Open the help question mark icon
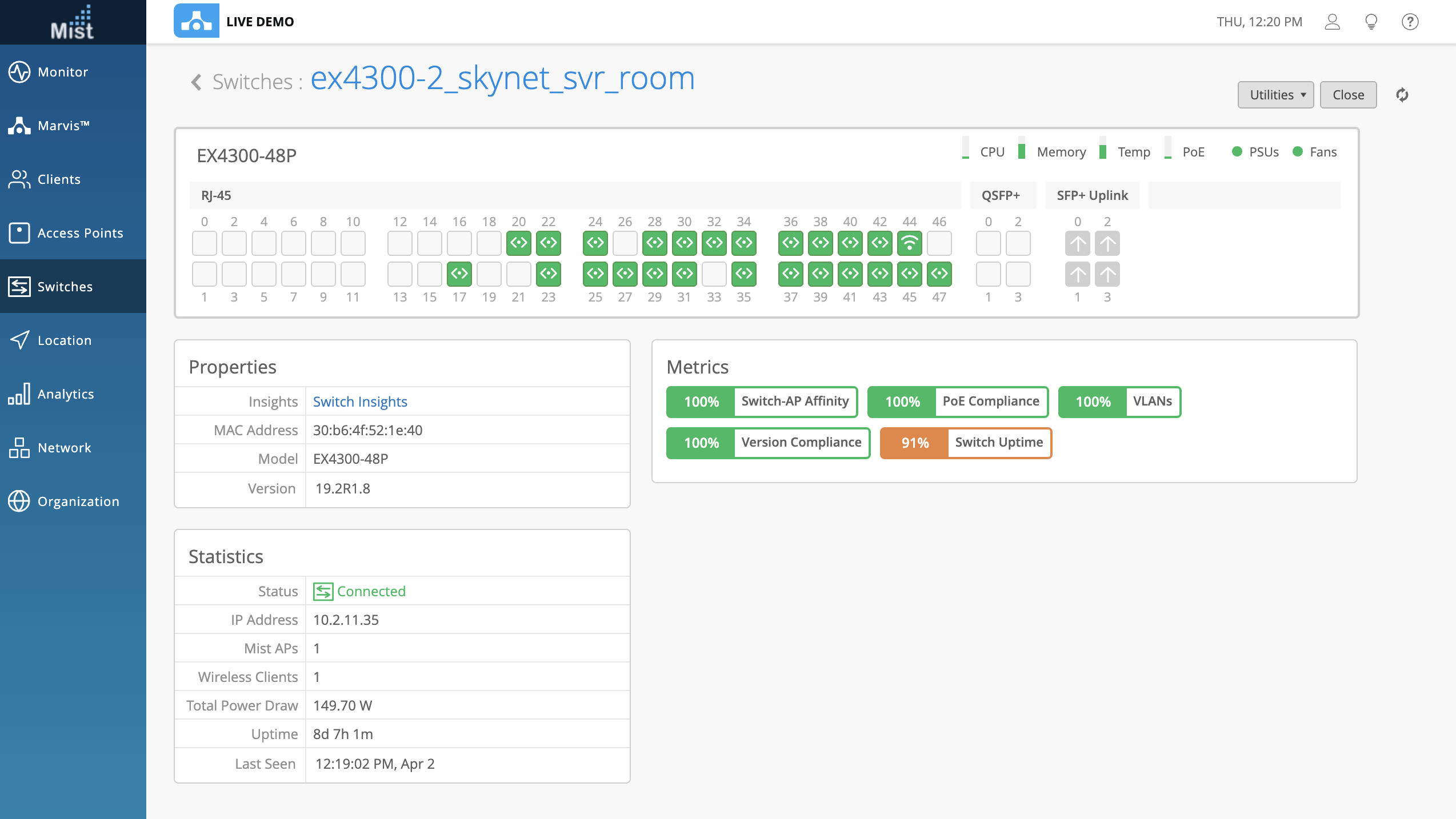Image resolution: width=1456 pixels, height=819 pixels. (x=1410, y=22)
